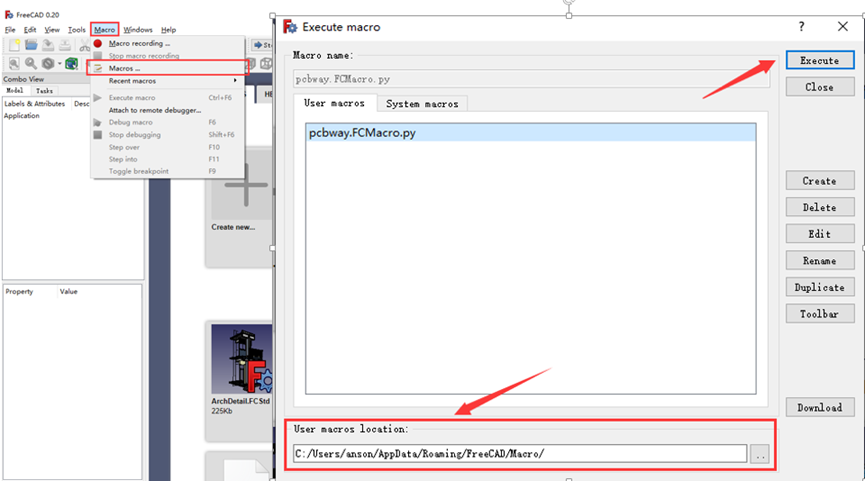Click the Delete button
Viewport: 865px width, 481px height.
(x=820, y=207)
